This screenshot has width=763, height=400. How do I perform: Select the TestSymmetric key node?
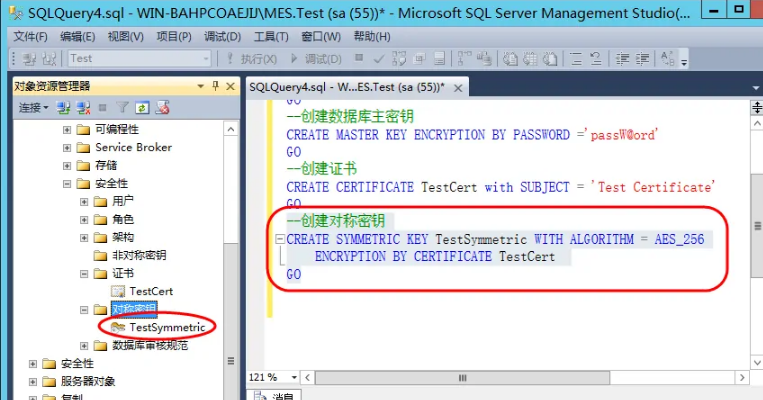click(x=167, y=327)
